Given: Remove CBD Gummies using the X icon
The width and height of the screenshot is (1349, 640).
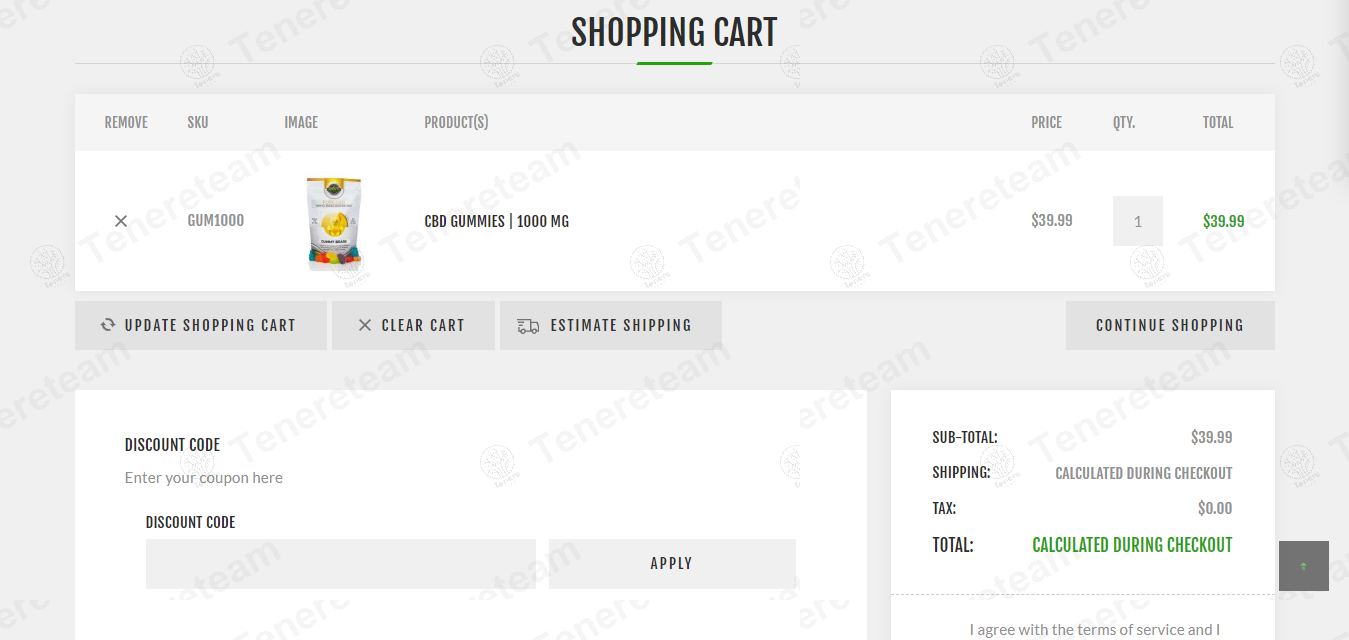Looking at the screenshot, I should [x=121, y=221].
